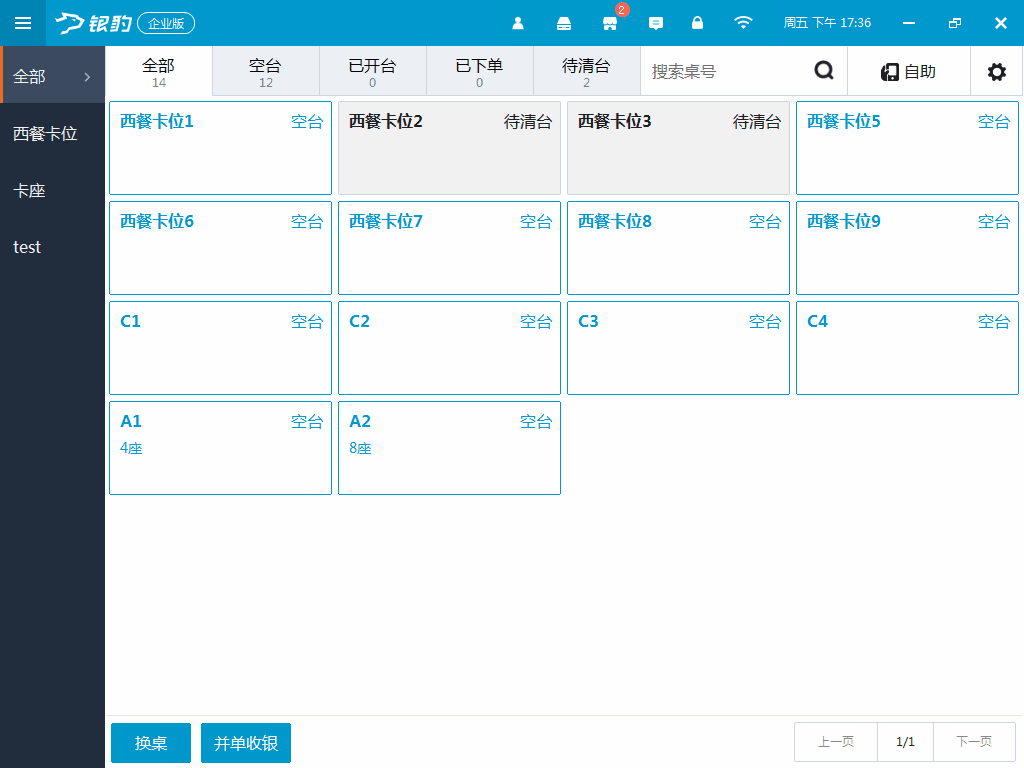Viewport: 1024px width, 768px height.
Task: Click the 1/1 page indicator
Action: [906, 742]
